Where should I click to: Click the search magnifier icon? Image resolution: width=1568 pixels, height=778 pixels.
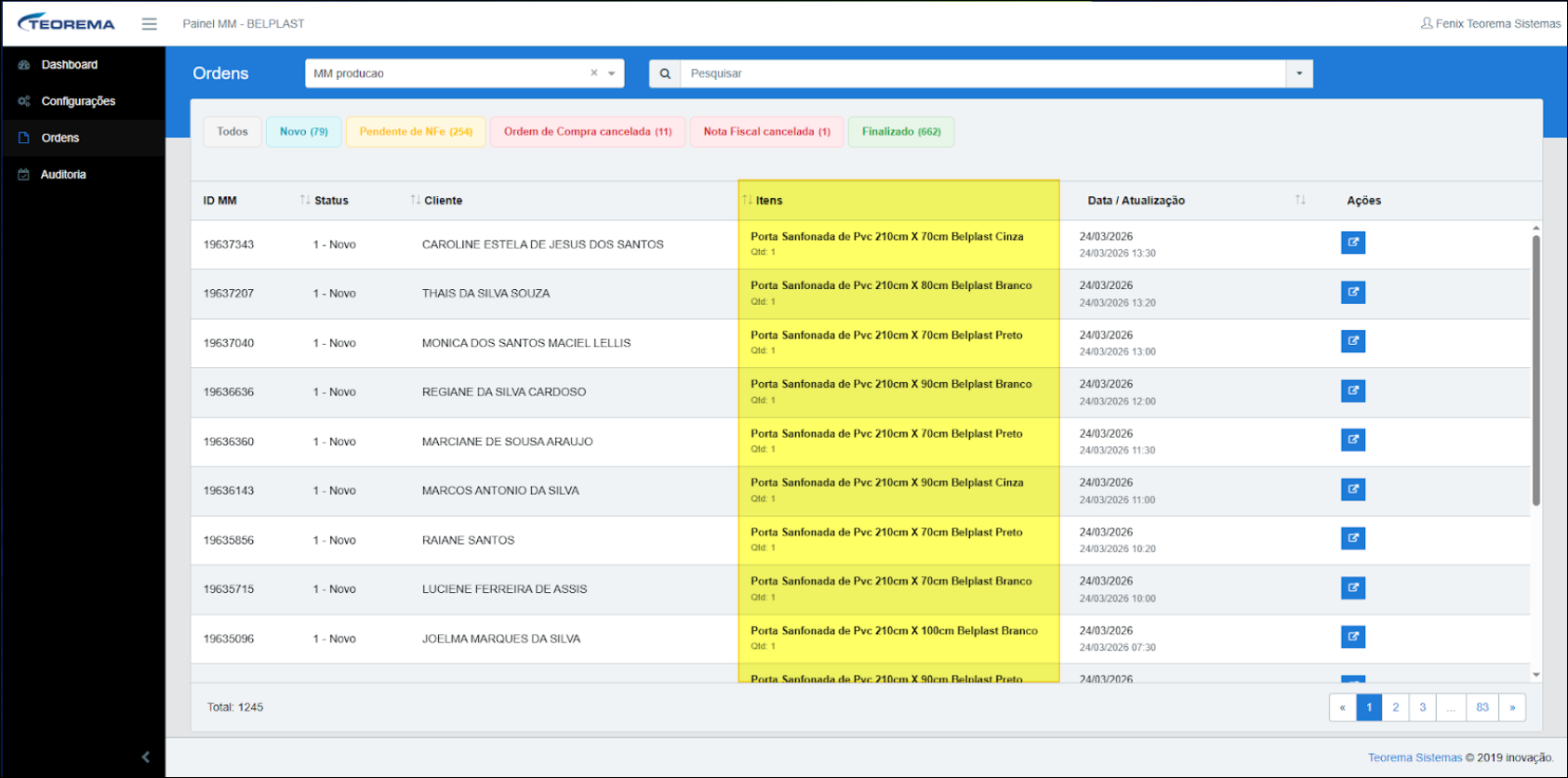tap(665, 73)
